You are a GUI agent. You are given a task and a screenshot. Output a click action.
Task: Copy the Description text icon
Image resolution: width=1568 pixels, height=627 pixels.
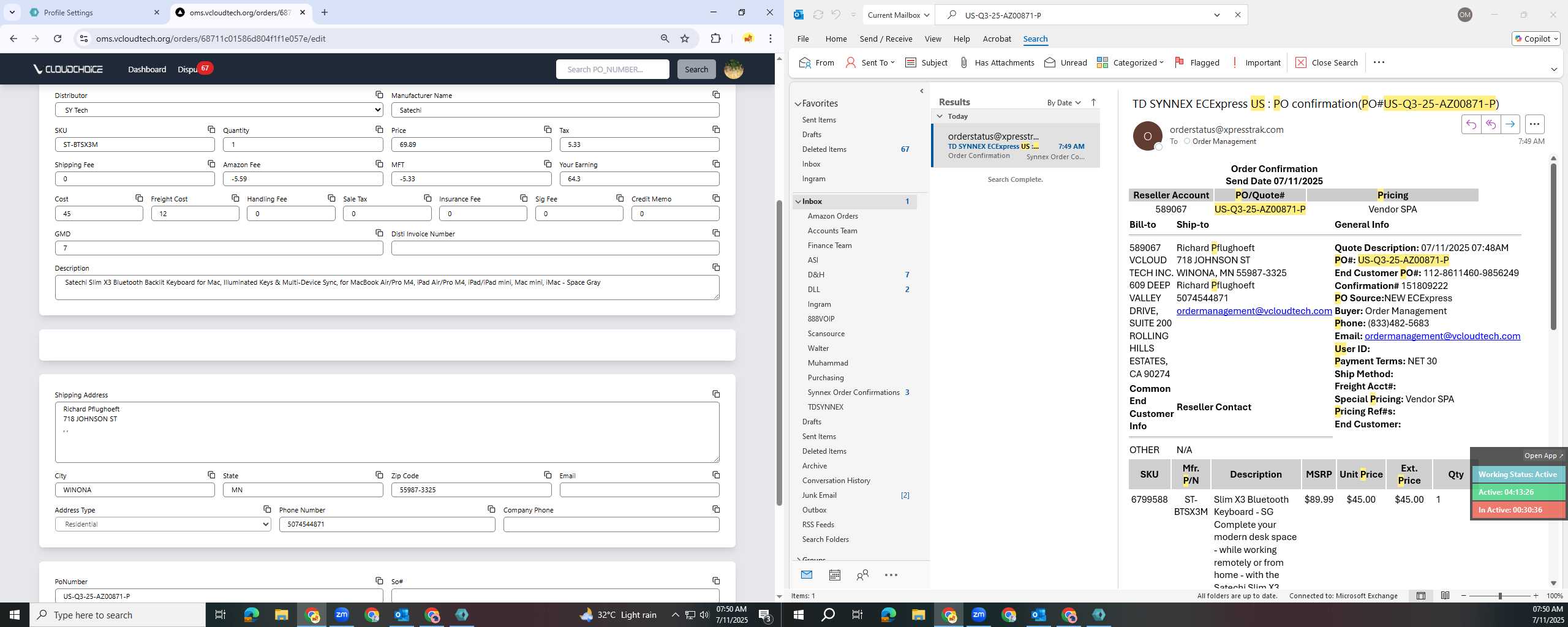coord(716,267)
